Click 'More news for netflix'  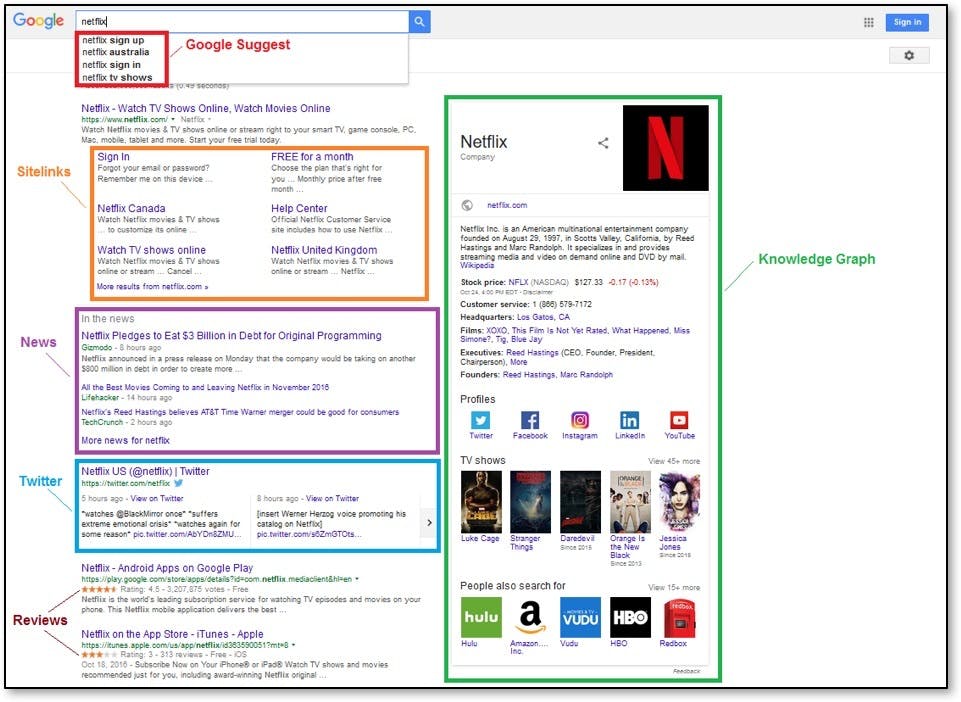[126, 440]
